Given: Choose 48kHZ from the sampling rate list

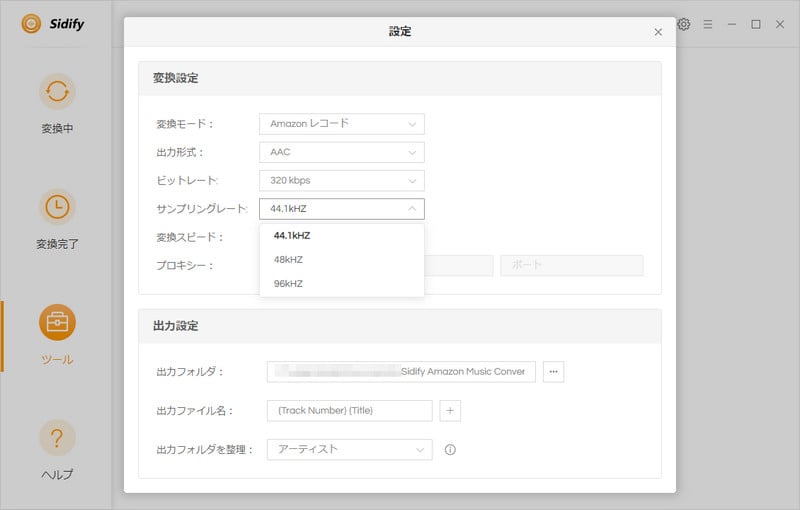Looking at the screenshot, I should (x=342, y=260).
